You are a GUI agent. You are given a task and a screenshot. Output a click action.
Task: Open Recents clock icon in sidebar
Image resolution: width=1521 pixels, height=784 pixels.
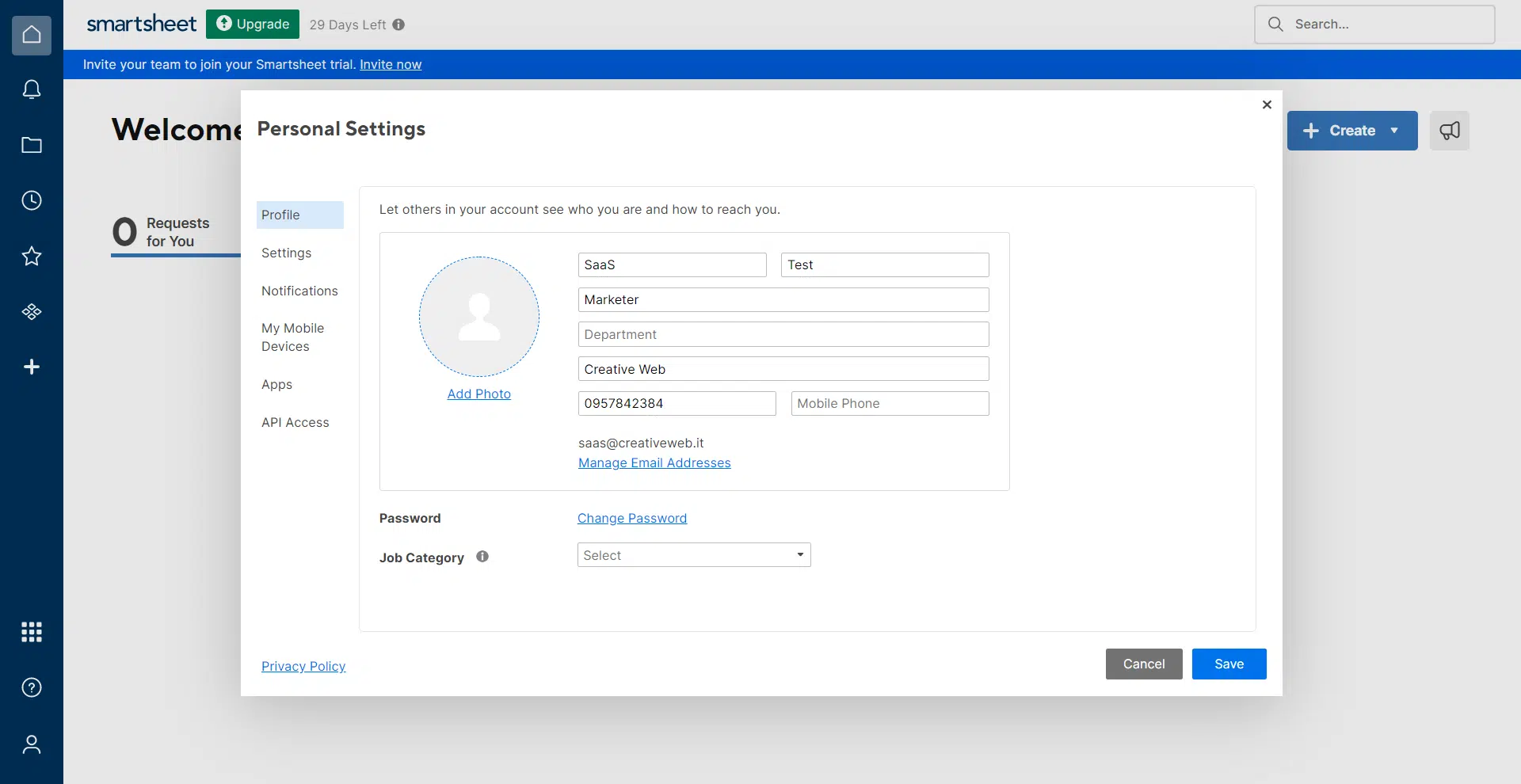click(x=32, y=200)
